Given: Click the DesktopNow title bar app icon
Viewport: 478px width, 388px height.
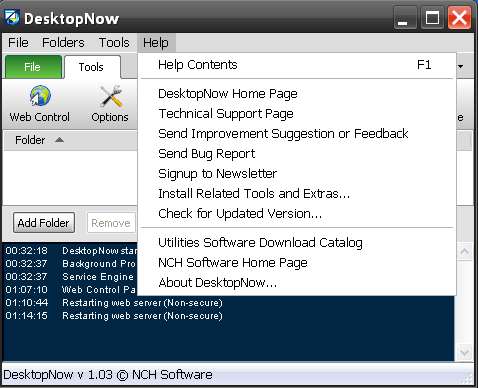Looking at the screenshot, I should (x=12, y=17).
